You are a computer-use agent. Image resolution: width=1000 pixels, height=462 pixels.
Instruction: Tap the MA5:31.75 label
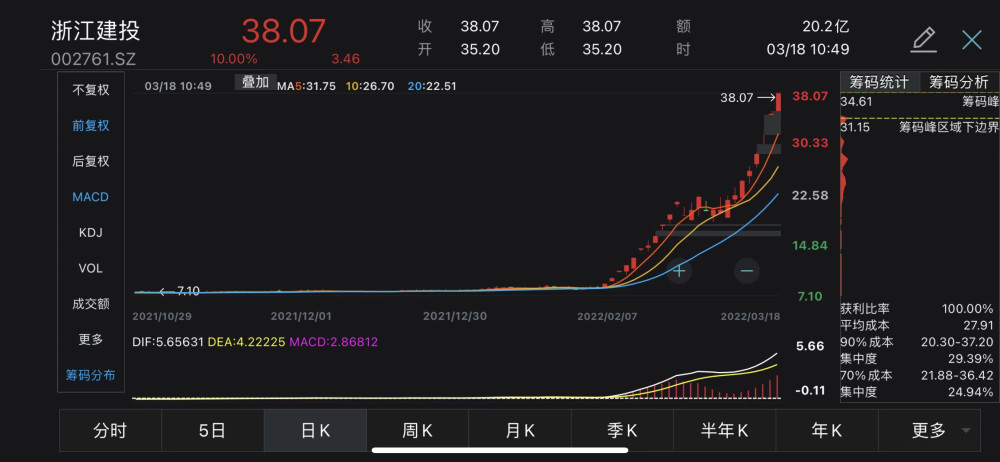[x=306, y=86]
